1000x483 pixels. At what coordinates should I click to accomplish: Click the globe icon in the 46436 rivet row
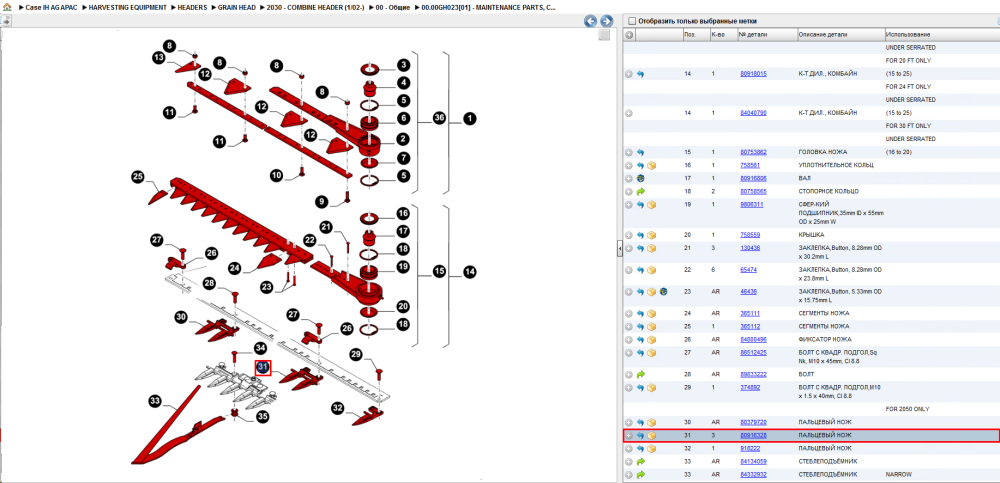pyautogui.click(x=663, y=292)
